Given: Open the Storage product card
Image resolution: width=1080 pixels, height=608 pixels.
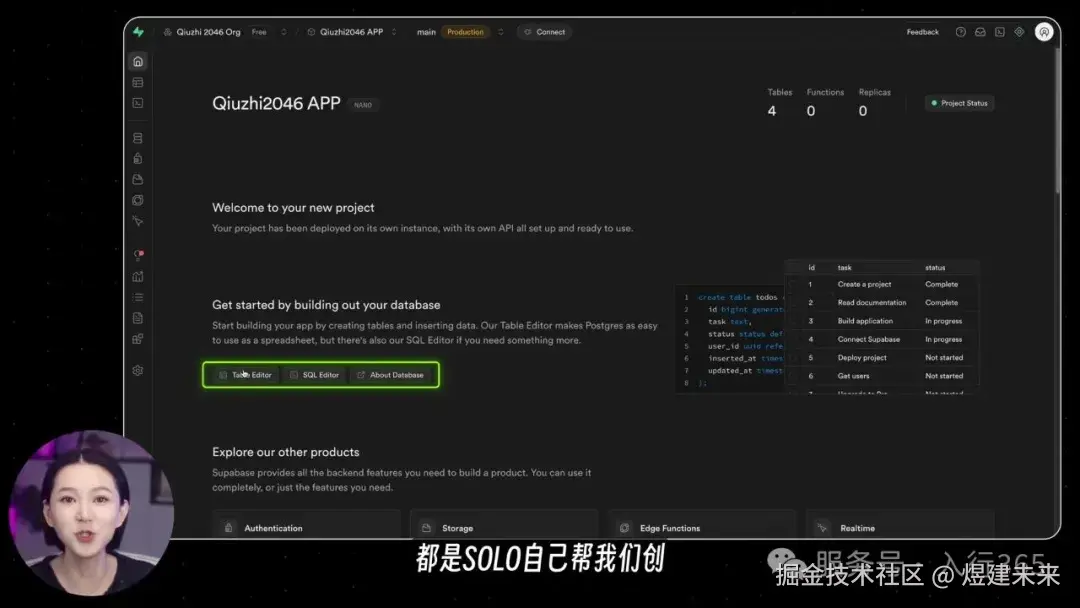Looking at the screenshot, I should [504, 525].
